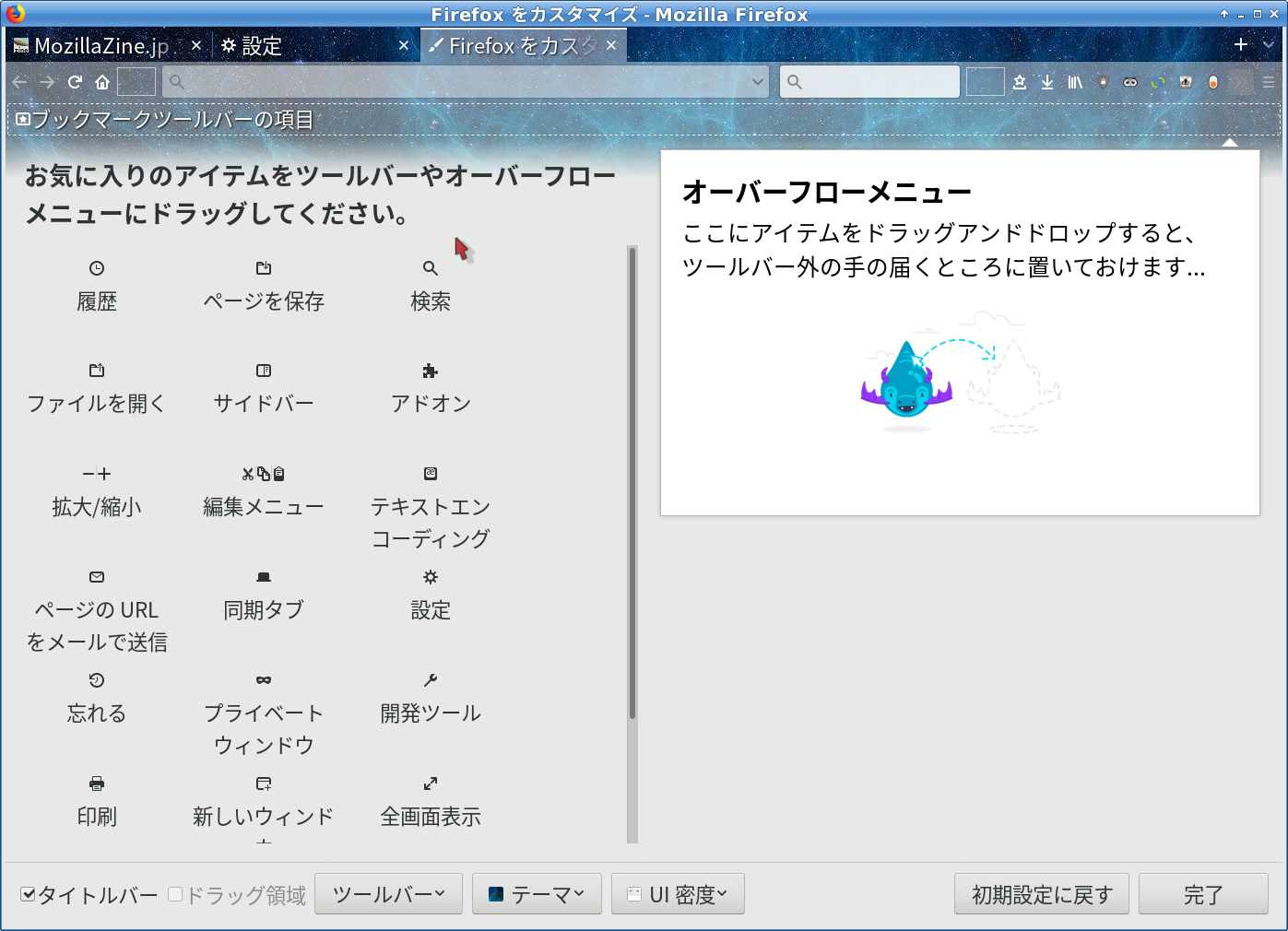This screenshot has height=931, width=1288.
Task: Click the home toolbar button
Action: point(102,82)
